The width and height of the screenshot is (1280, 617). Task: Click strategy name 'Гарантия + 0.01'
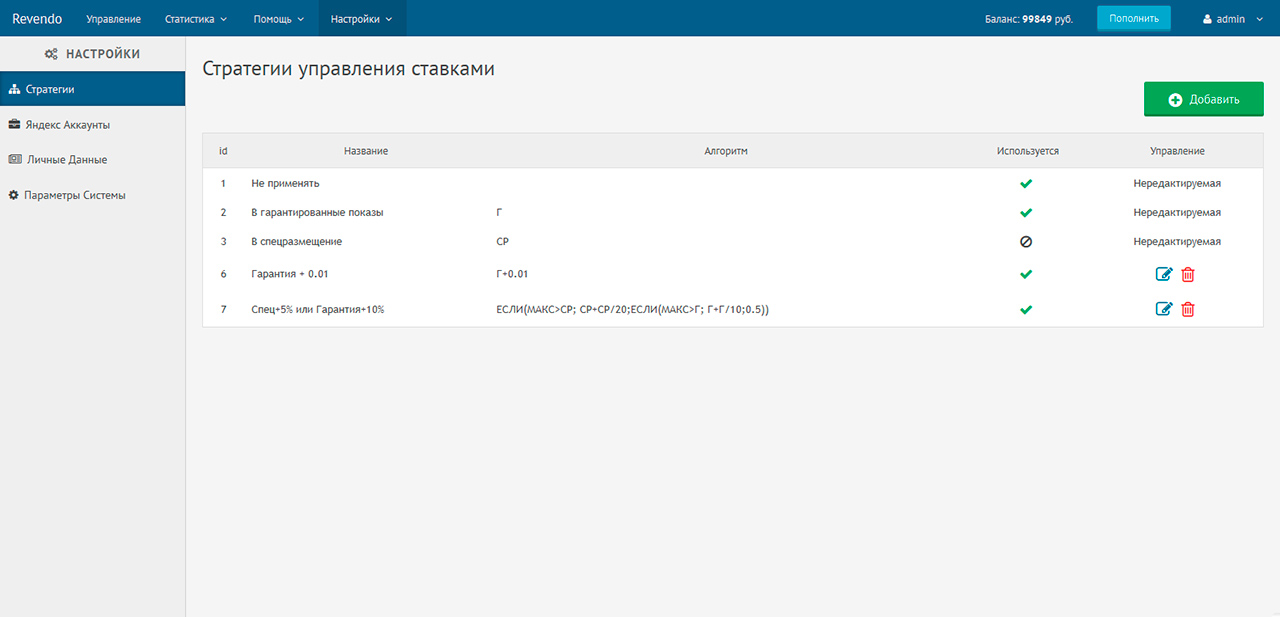(x=290, y=274)
